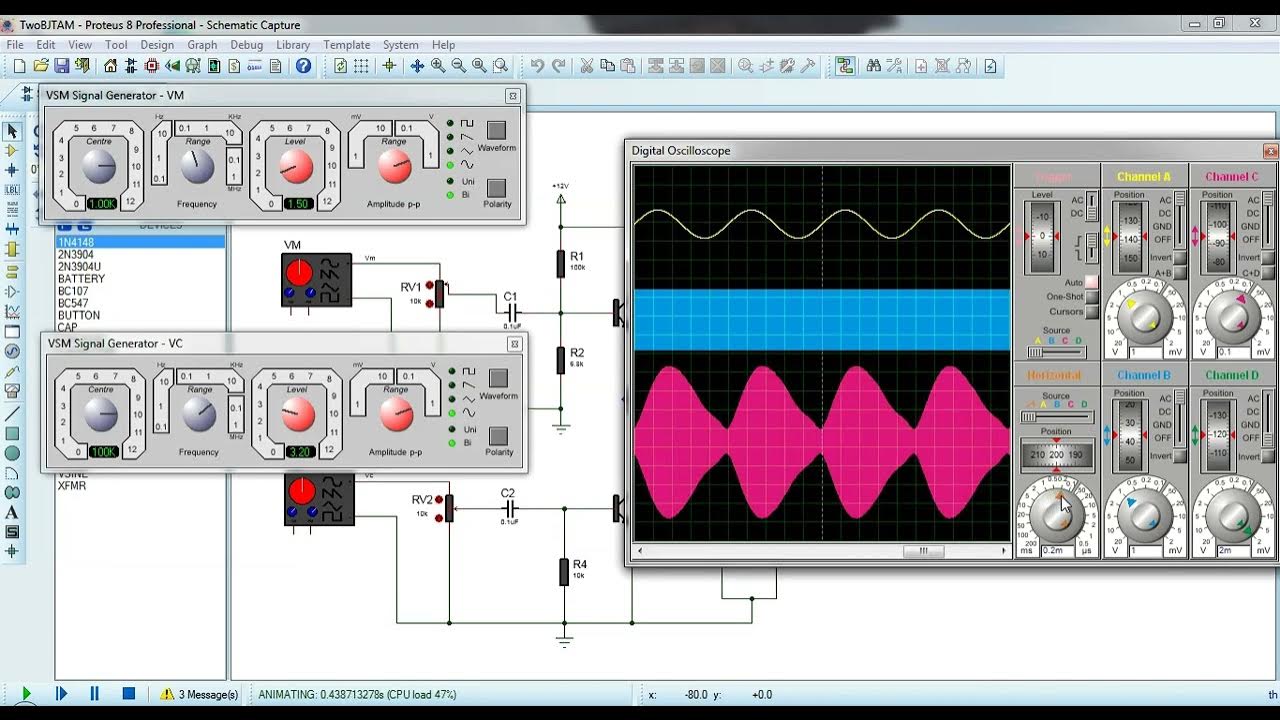Click the Trigger source slider
The width and height of the screenshot is (1280, 720).
1056,352
